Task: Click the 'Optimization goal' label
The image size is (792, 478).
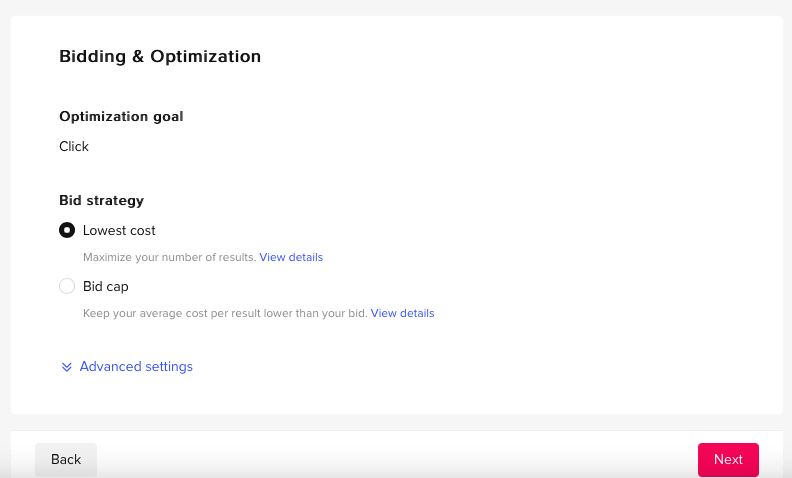Action: [x=121, y=116]
